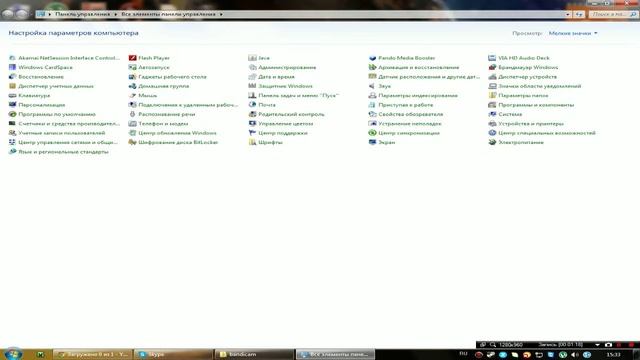Open Управление цветом
This screenshot has height=360, width=640.
coord(286,124)
